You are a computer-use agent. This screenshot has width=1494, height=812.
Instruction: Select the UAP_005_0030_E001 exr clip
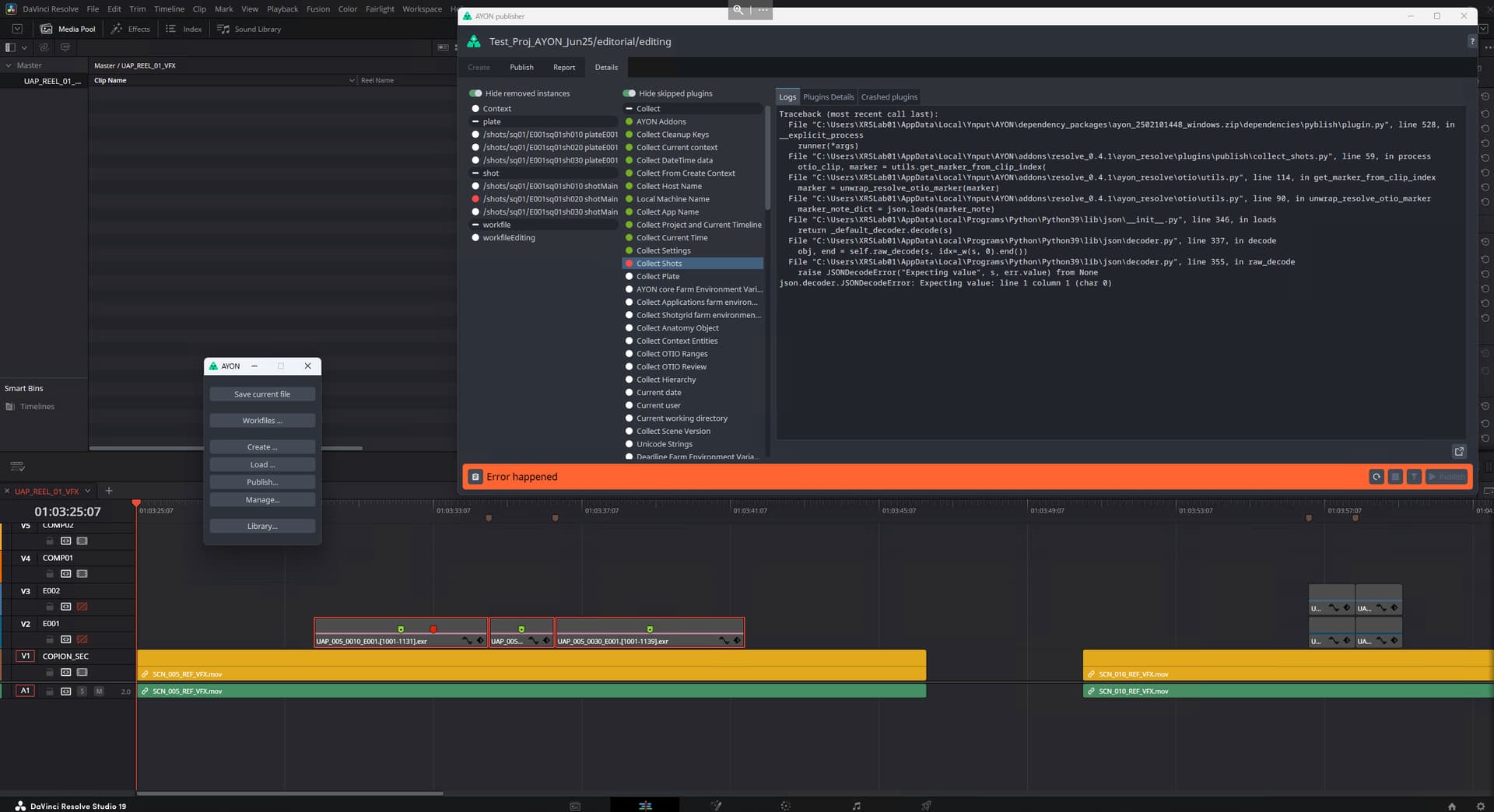tap(650, 632)
